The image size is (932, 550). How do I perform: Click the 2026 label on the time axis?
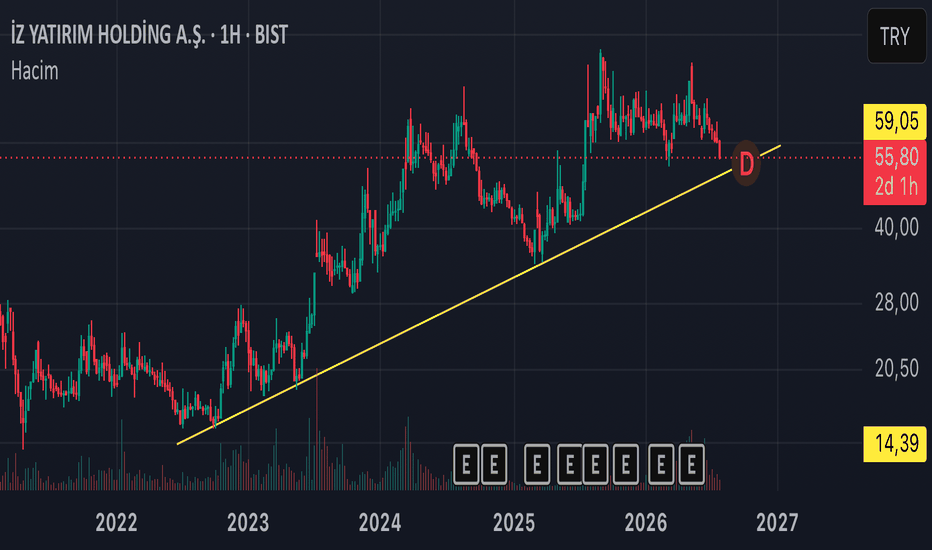click(x=646, y=523)
